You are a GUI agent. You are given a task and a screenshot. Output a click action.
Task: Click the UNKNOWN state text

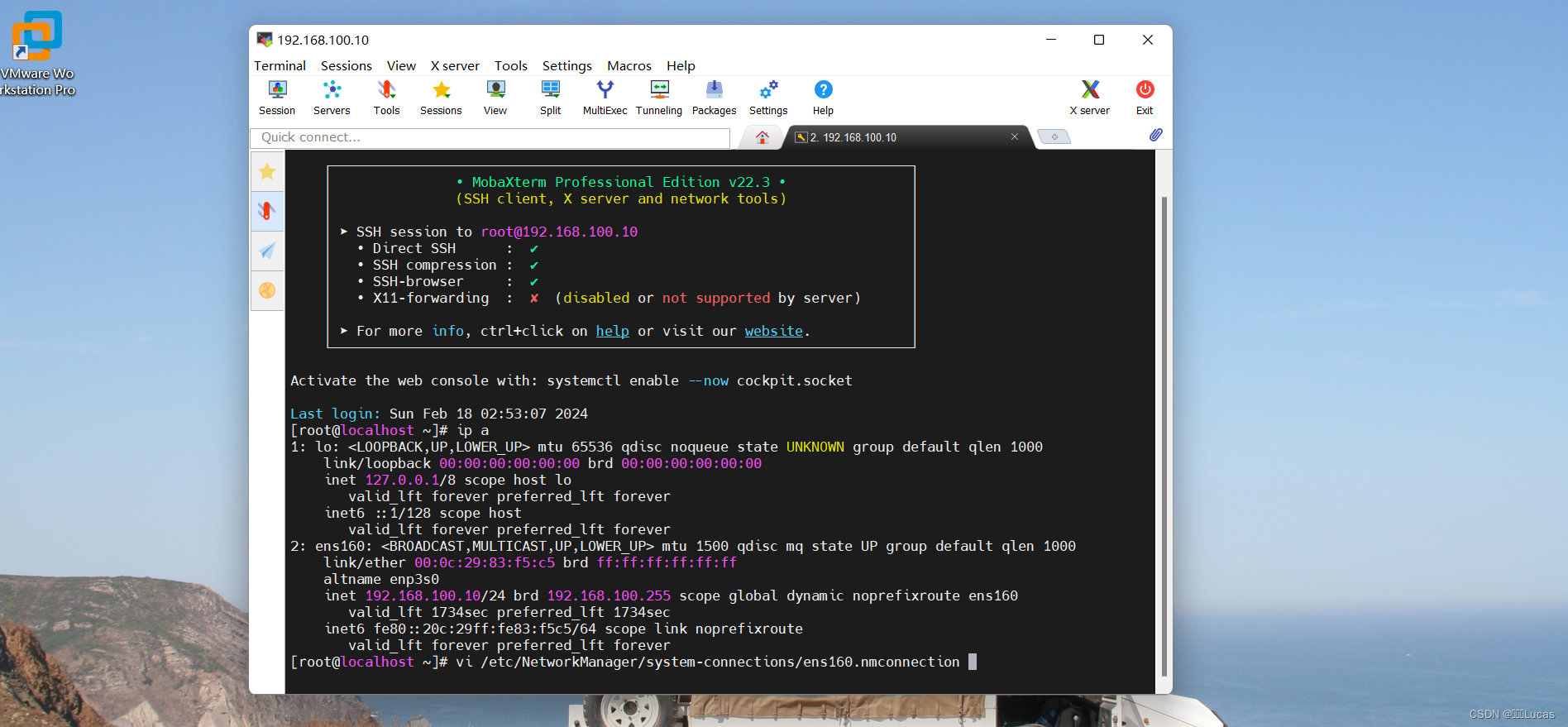pyautogui.click(x=815, y=447)
